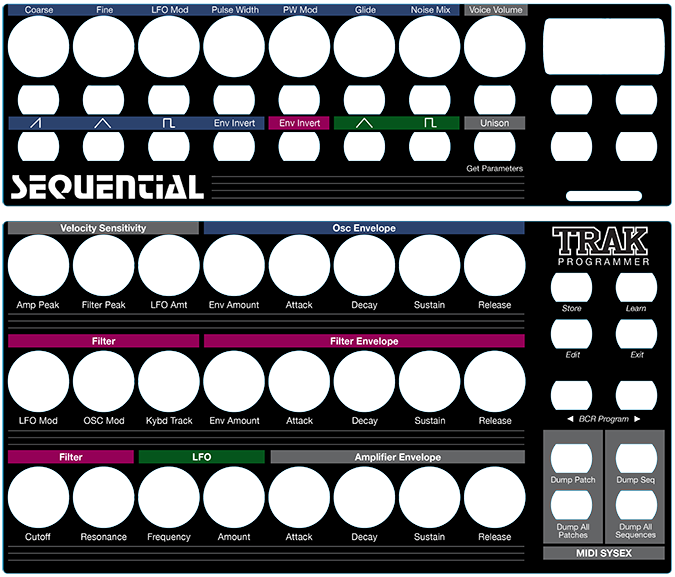Screen dimensions: 675x577
Task: Click the MIDI SYSEX label
Action: 604,553
